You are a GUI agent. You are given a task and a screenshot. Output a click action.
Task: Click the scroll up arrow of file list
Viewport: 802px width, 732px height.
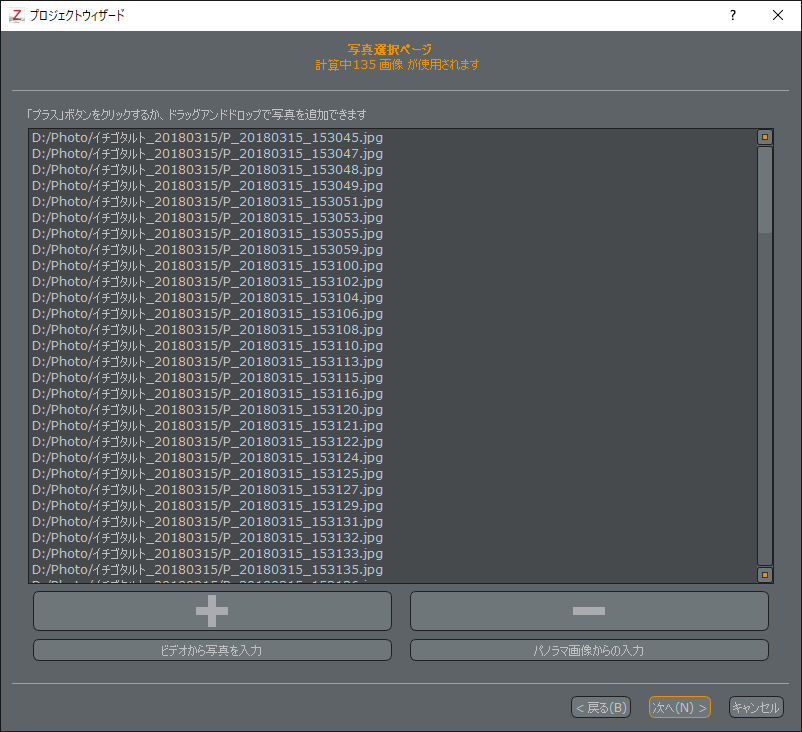(765, 137)
